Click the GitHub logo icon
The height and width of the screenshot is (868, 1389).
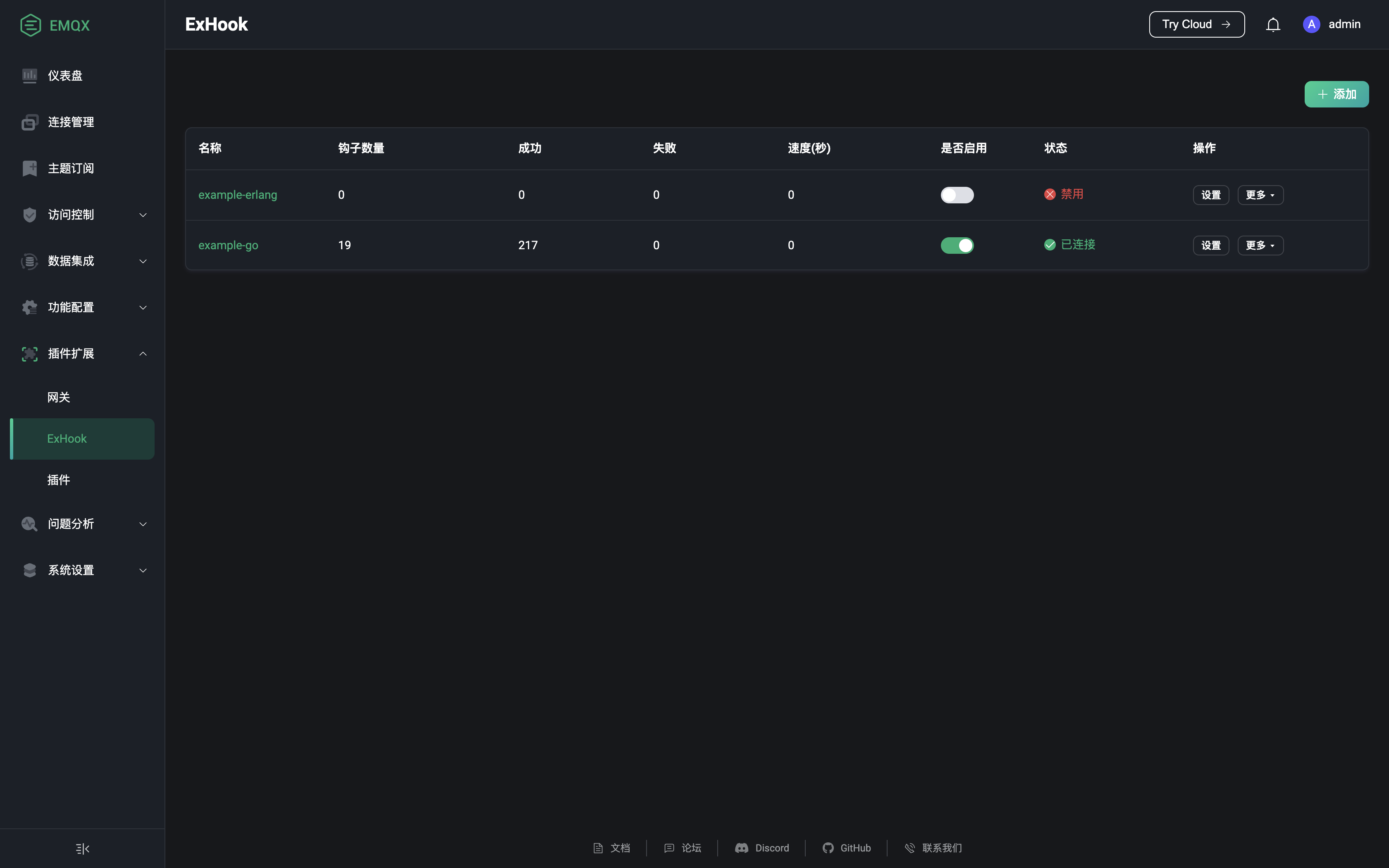[828, 848]
